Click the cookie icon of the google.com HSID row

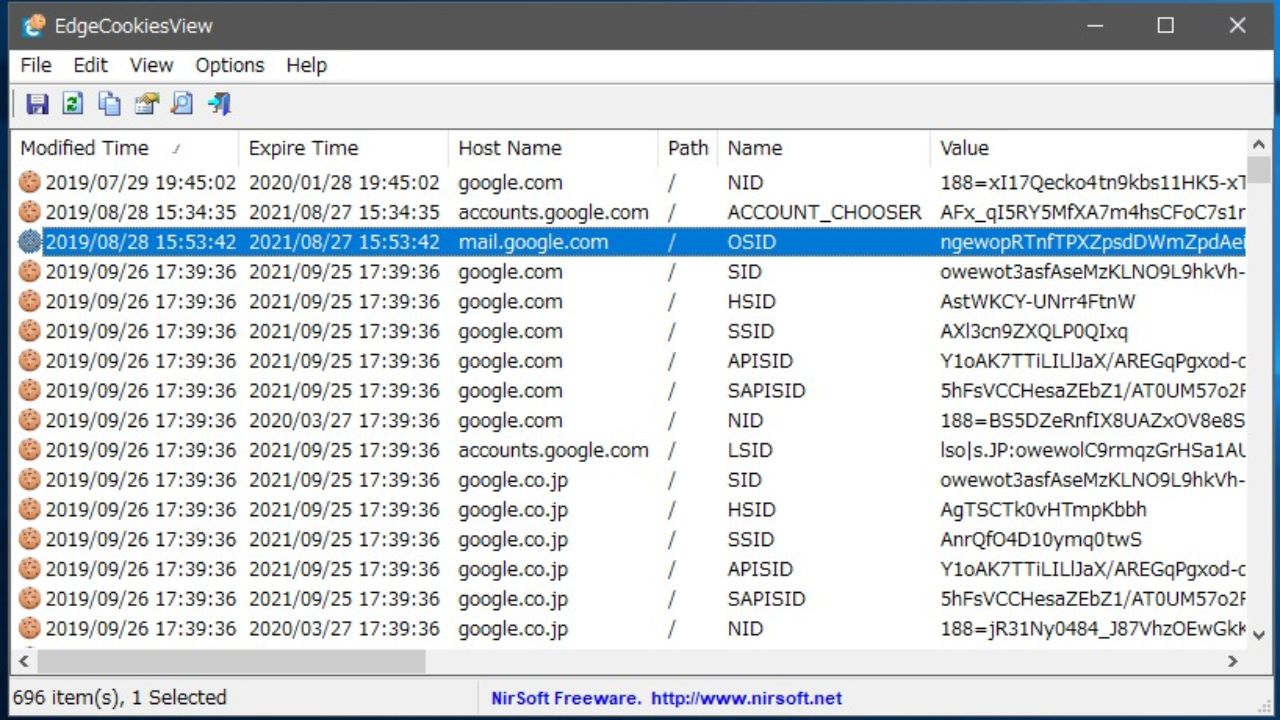(x=30, y=301)
